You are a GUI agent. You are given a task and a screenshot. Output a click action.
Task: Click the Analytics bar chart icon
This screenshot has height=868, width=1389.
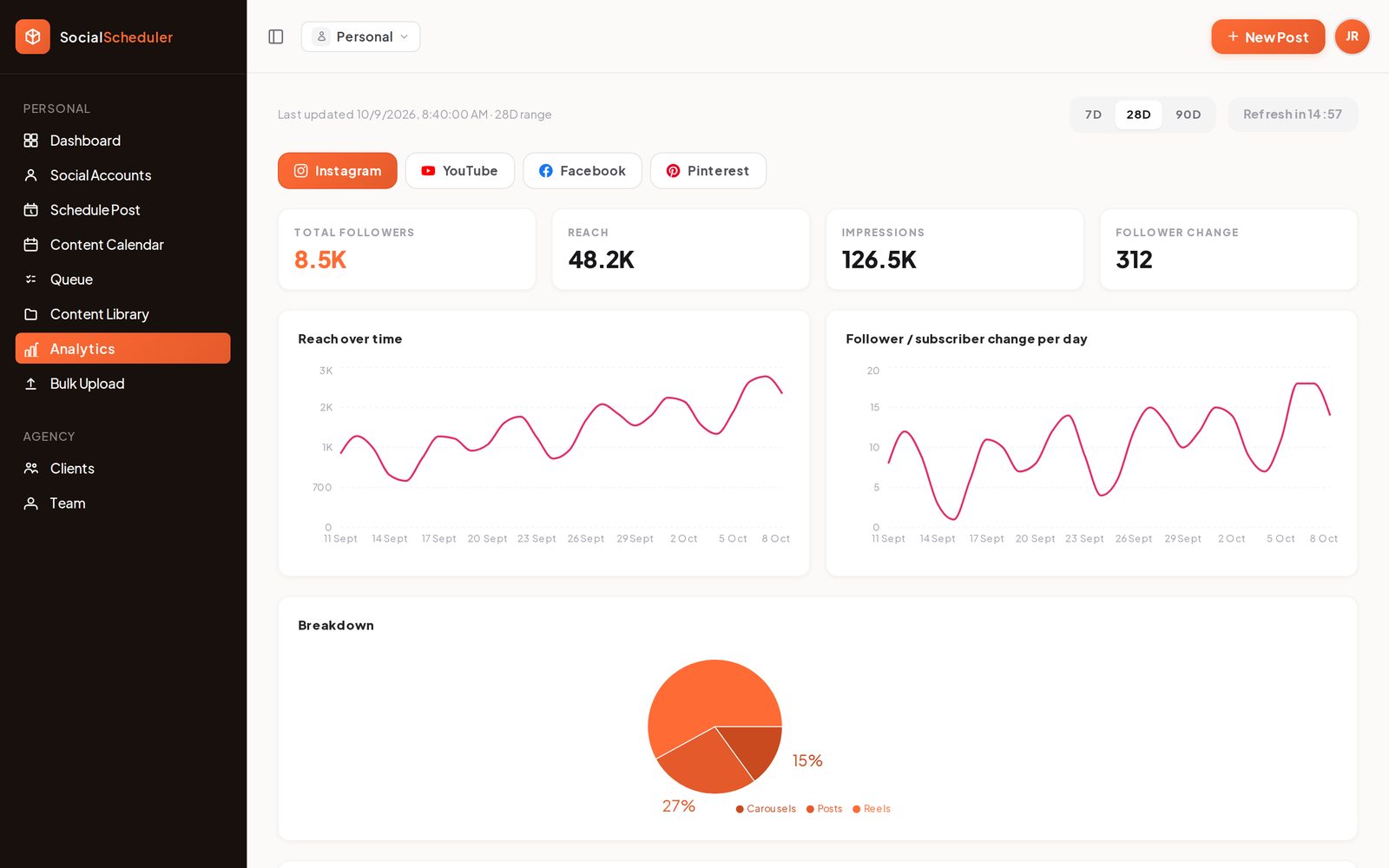tap(31, 349)
